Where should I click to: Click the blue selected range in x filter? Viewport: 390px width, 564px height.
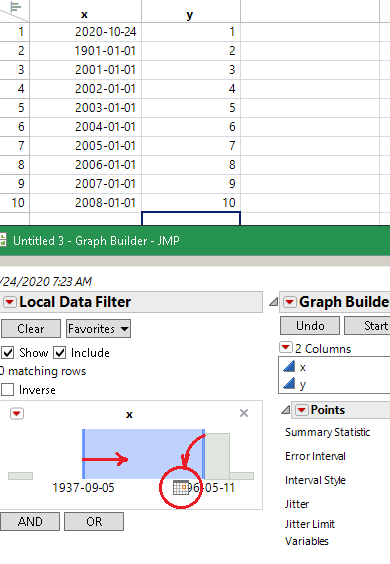point(144,454)
